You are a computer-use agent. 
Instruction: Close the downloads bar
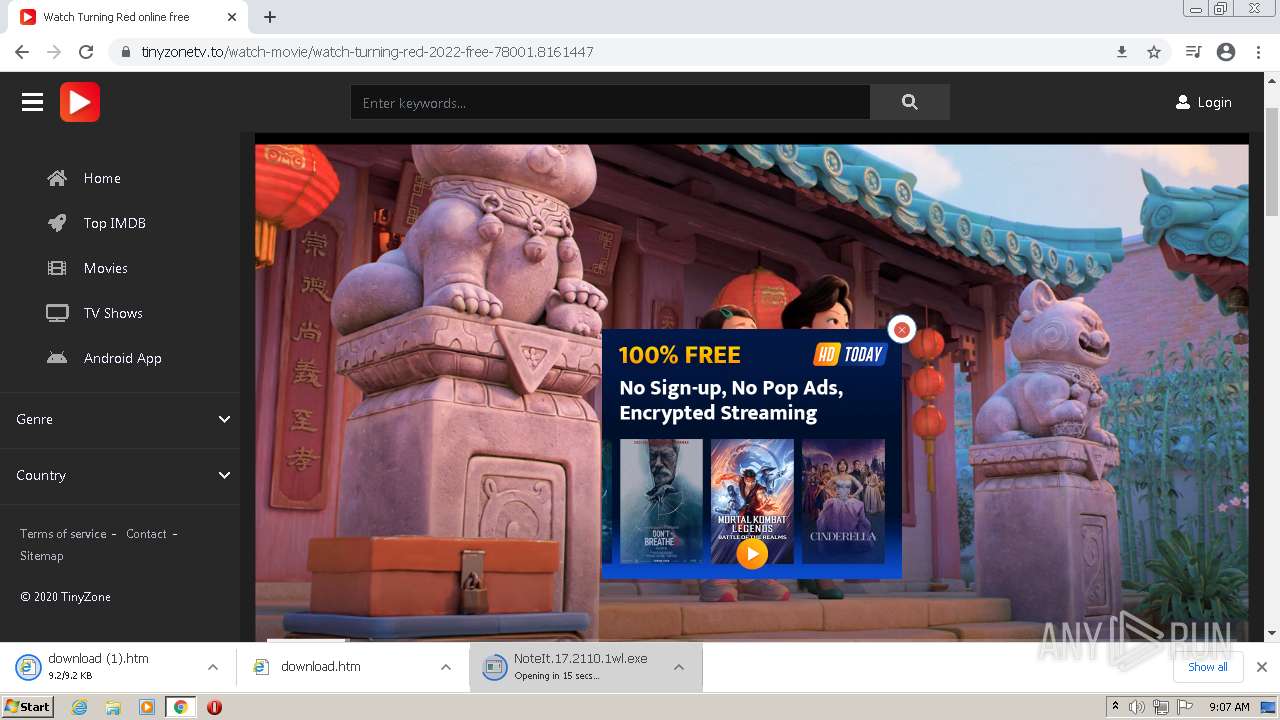[x=1262, y=667]
